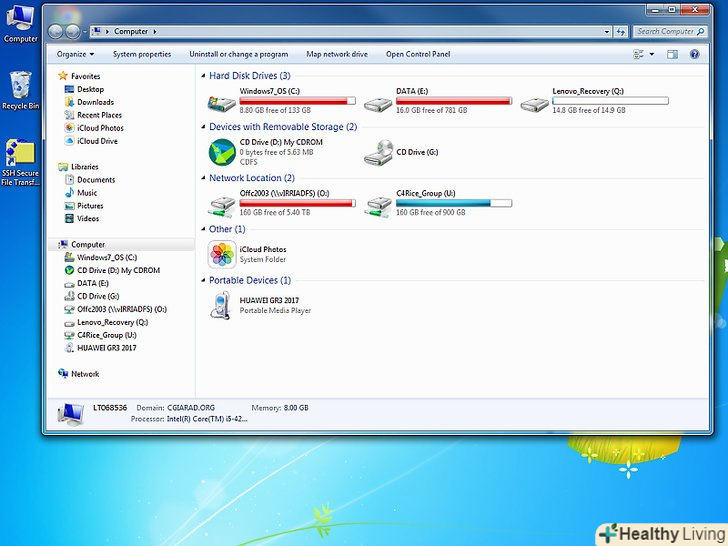
Task: Open C4Rice_Group (U:) network drive icon
Action: tap(378, 207)
